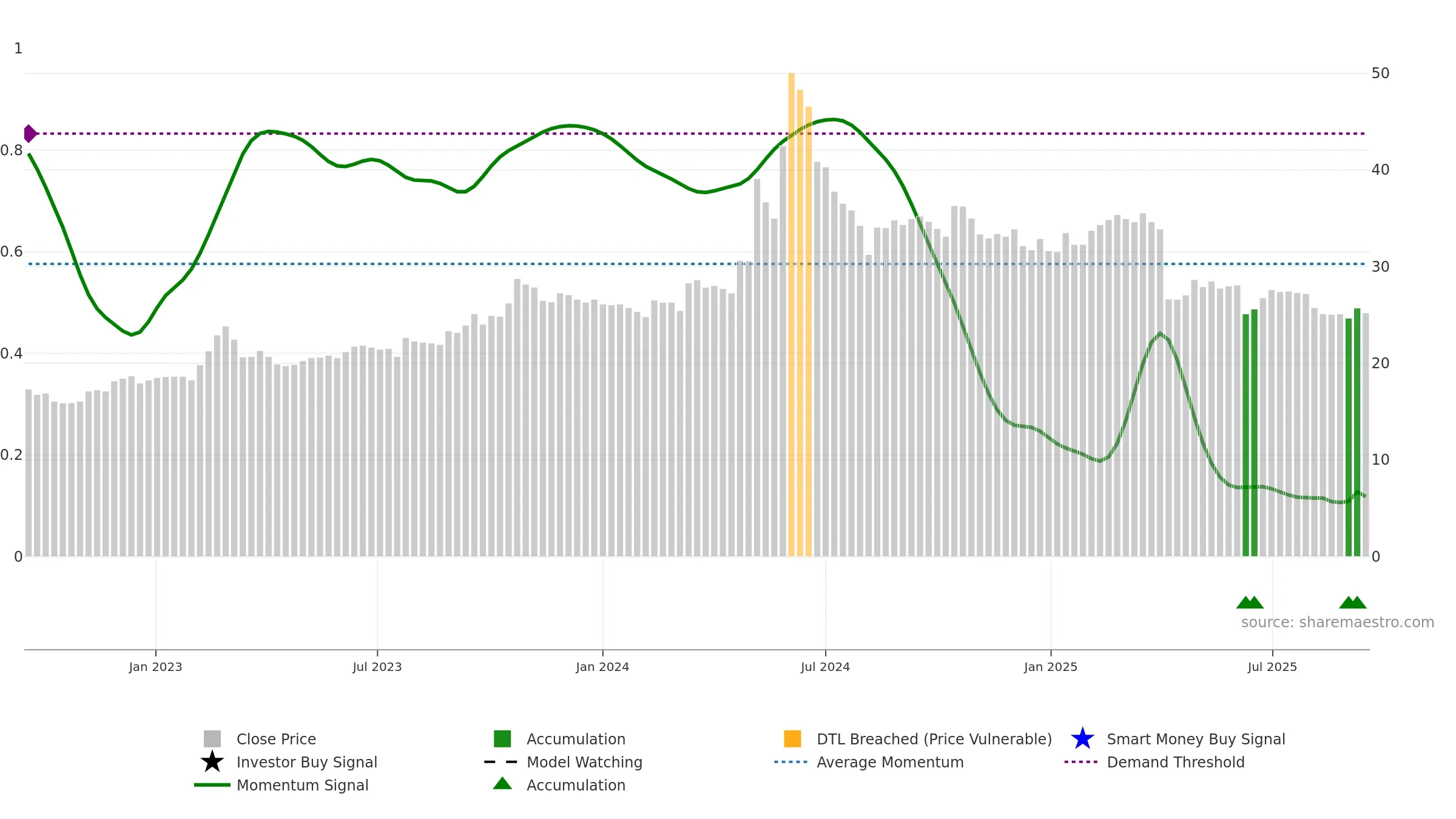Image resolution: width=1456 pixels, height=819 pixels.
Task: Click the gray Close Price legend square
Action: point(212,739)
